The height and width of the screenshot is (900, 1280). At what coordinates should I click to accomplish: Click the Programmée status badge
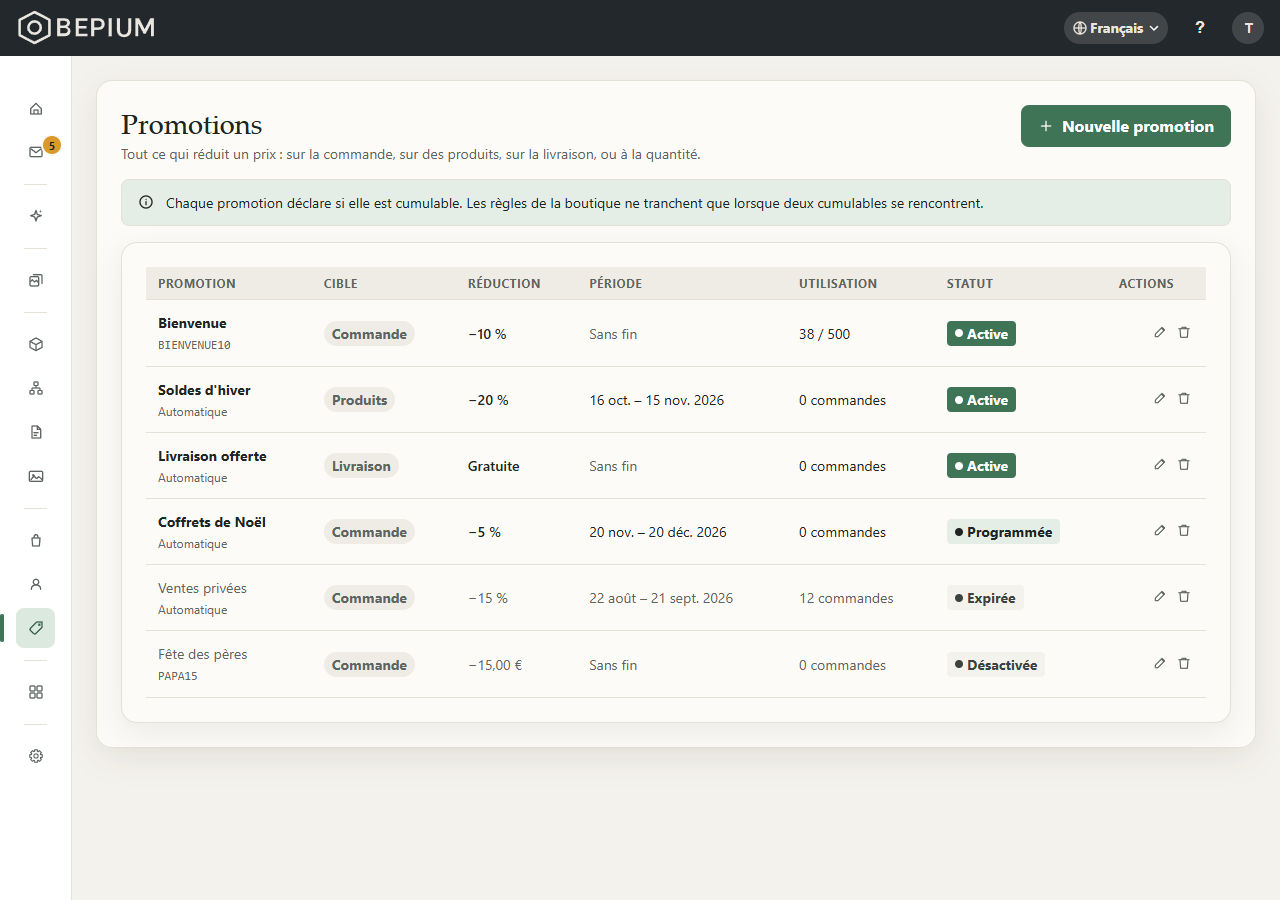point(1003,532)
